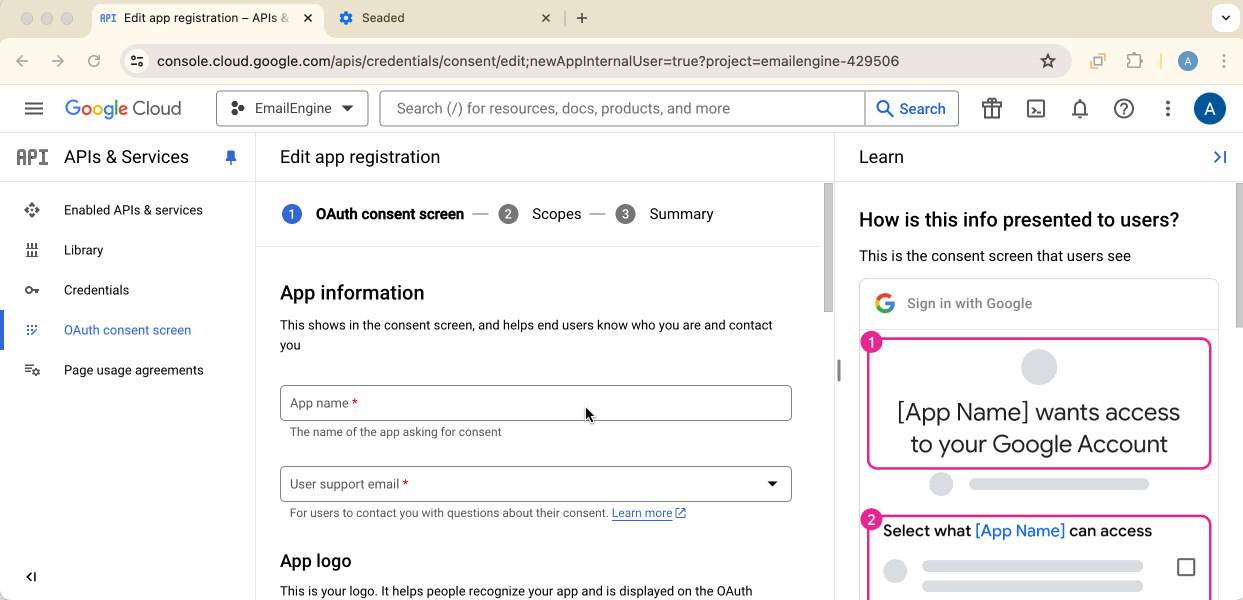
Task: Activate the Cloud Shell terminal
Action: point(1035,108)
